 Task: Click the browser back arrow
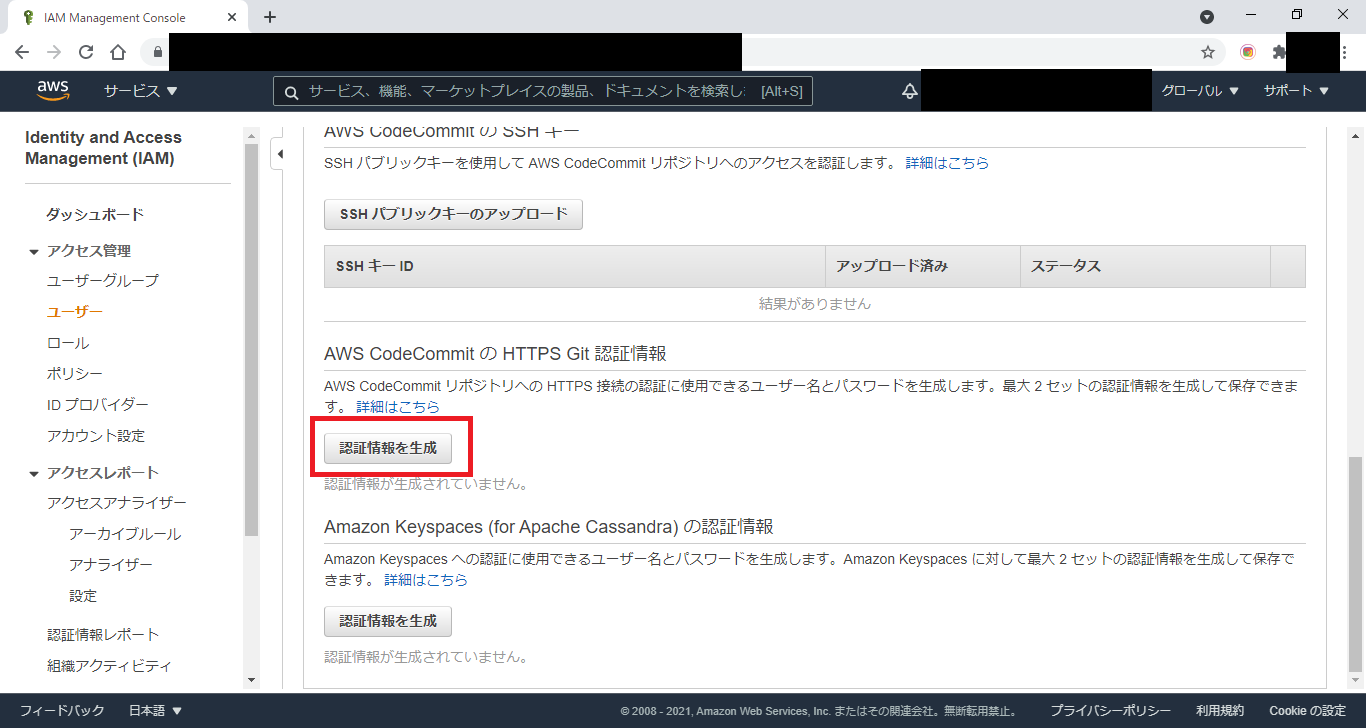21,51
